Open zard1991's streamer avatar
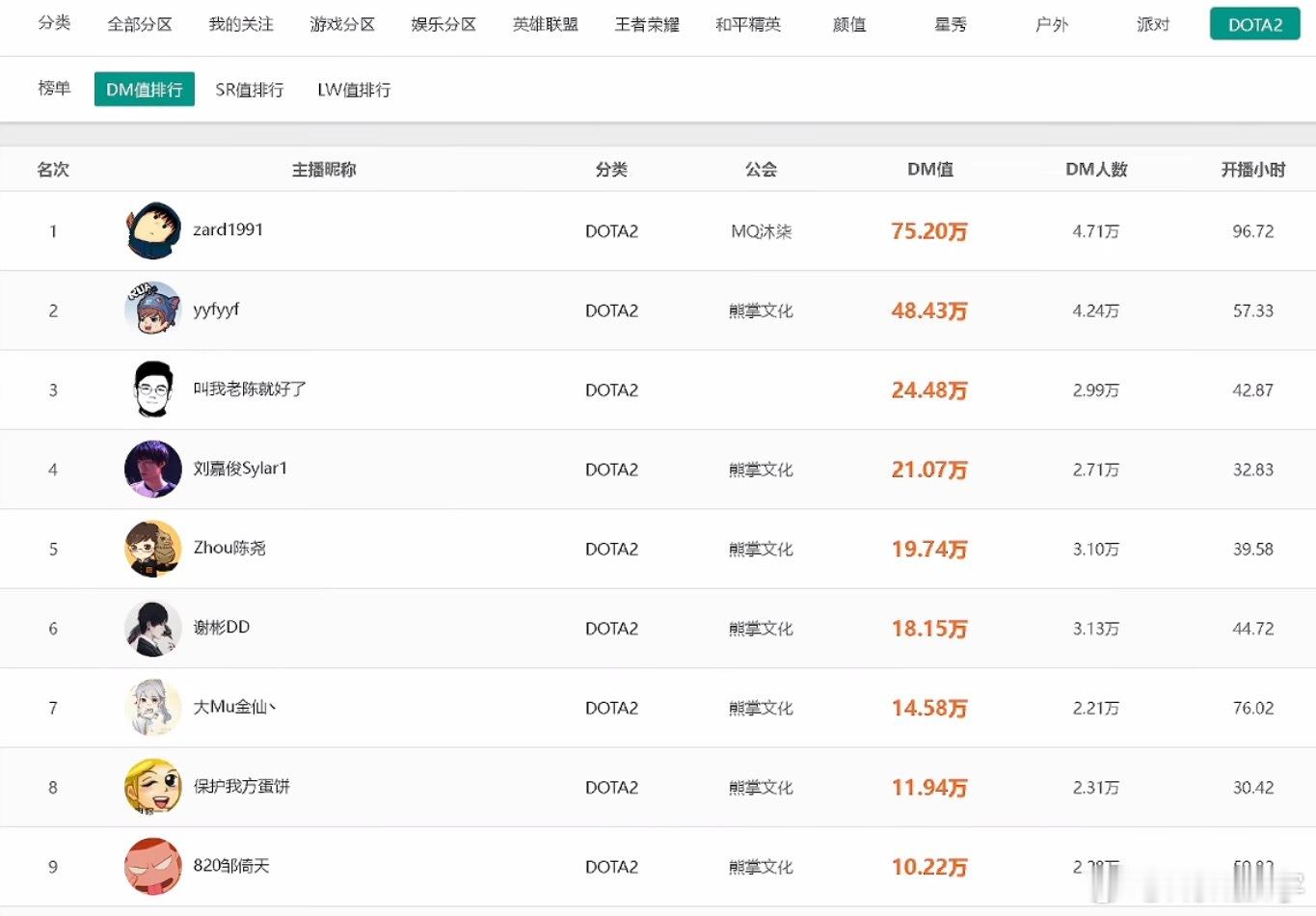The width and height of the screenshot is (1316, 916). point(153,230)
